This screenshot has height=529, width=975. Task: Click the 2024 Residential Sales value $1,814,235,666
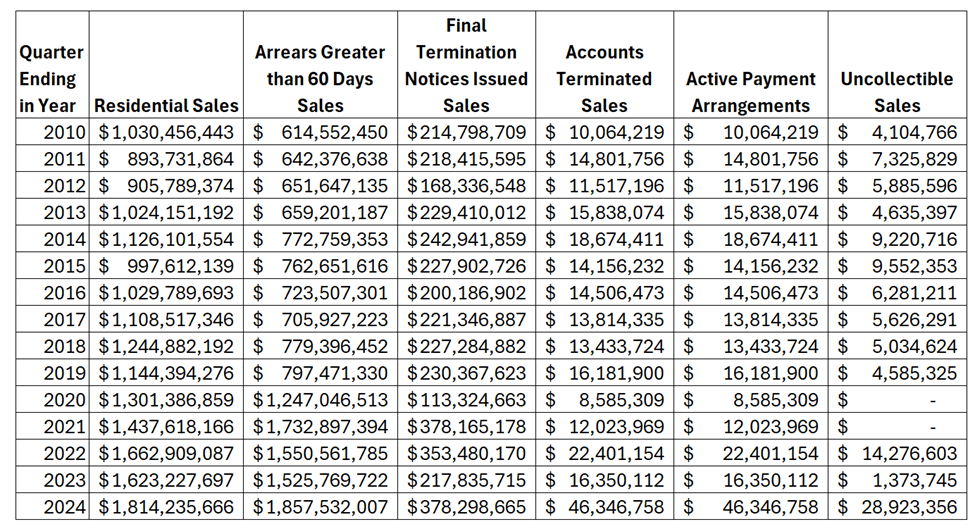tap(166, 506)
